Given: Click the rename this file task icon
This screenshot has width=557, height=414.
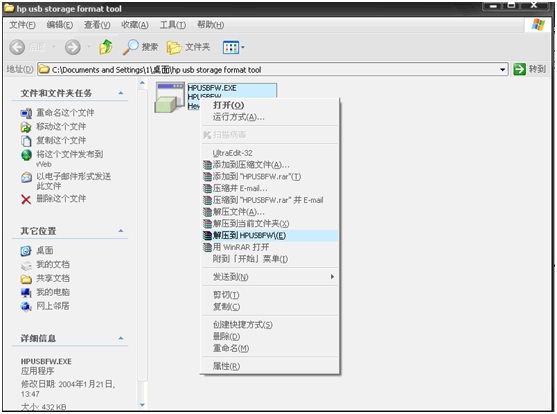Looking at the screenshot, I should 26,113.
